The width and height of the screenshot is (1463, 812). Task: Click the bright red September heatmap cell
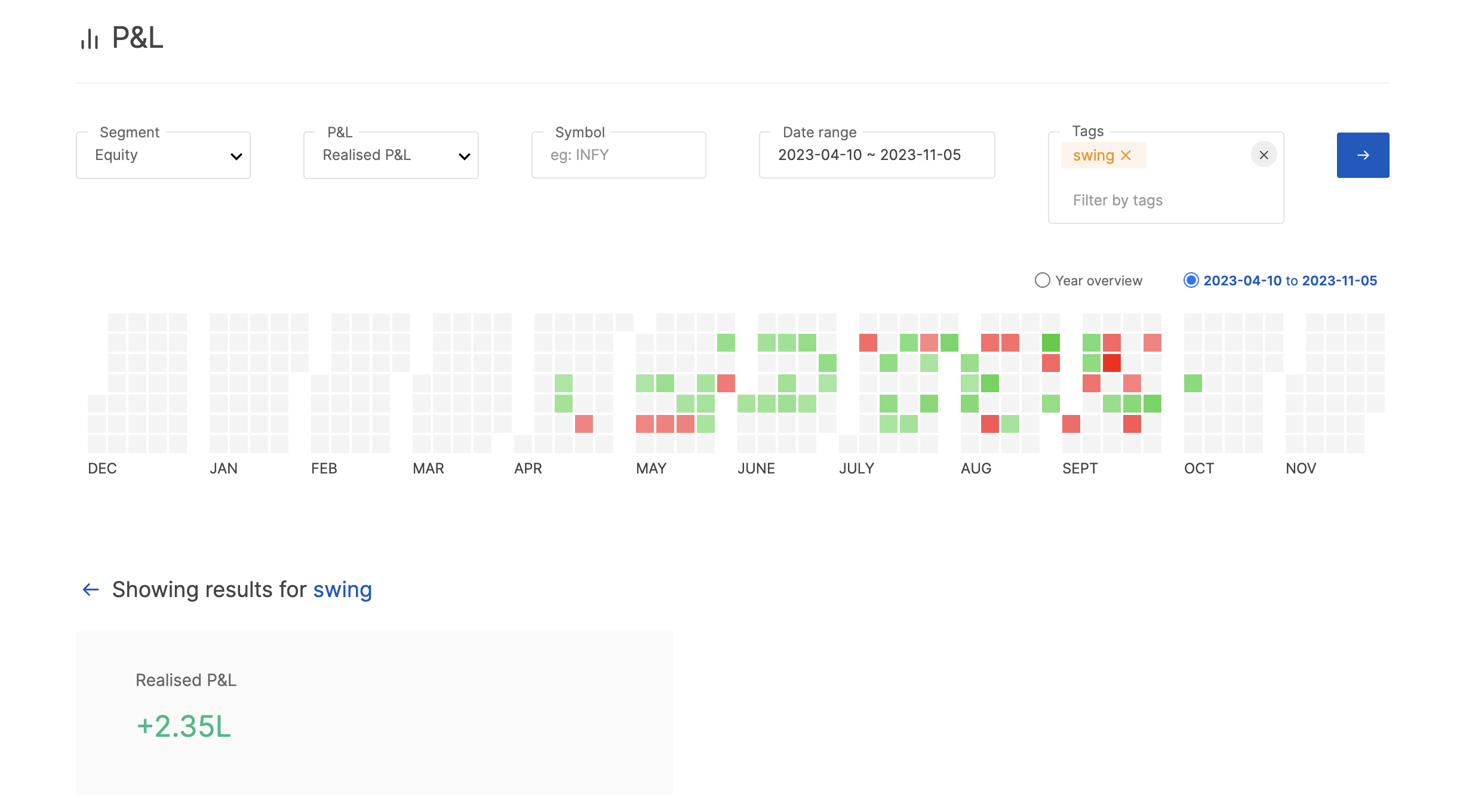pyautogui.click(x=1111, y=363)
